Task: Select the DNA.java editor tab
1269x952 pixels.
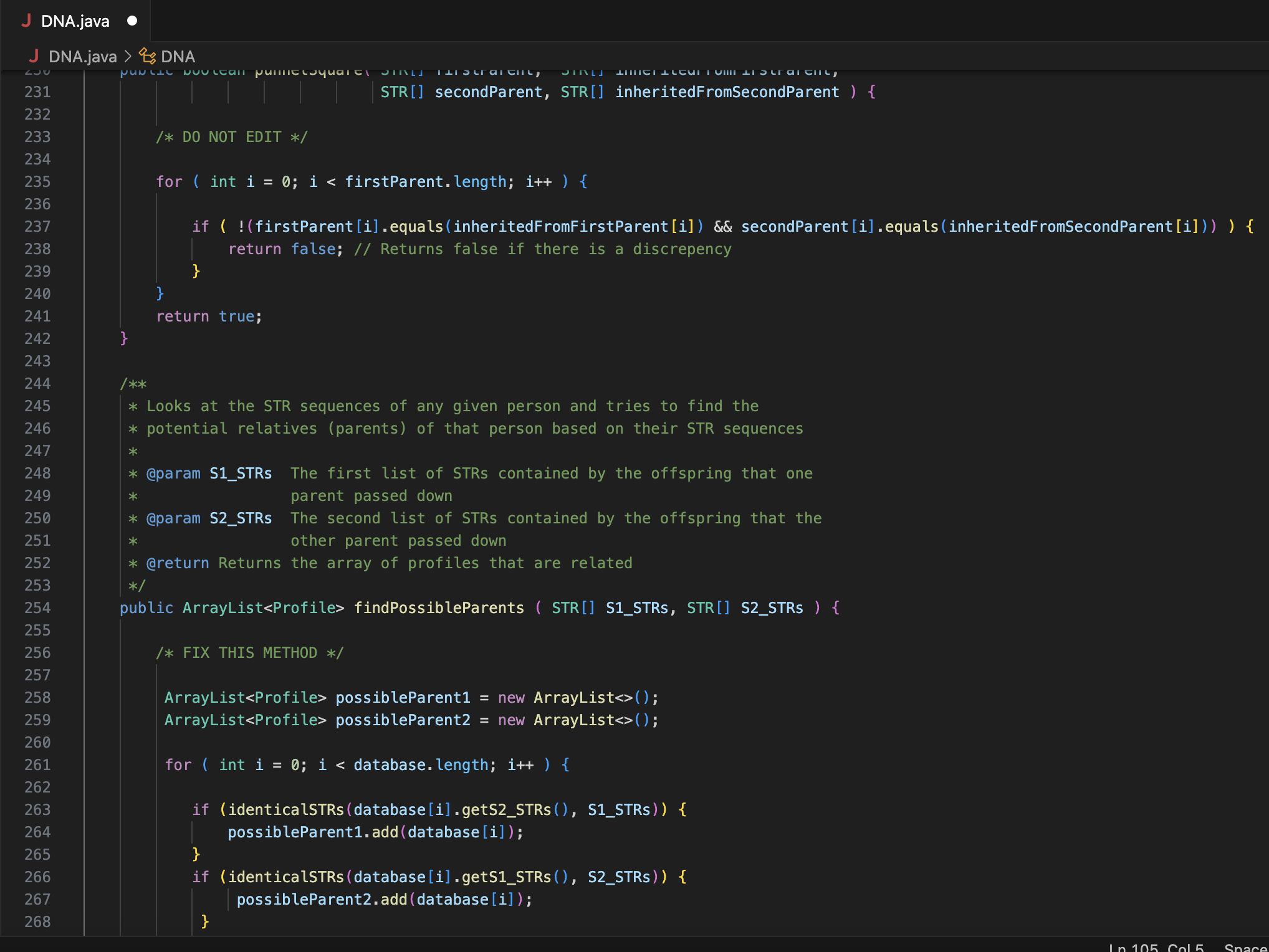Action: (x=75, y=21)
